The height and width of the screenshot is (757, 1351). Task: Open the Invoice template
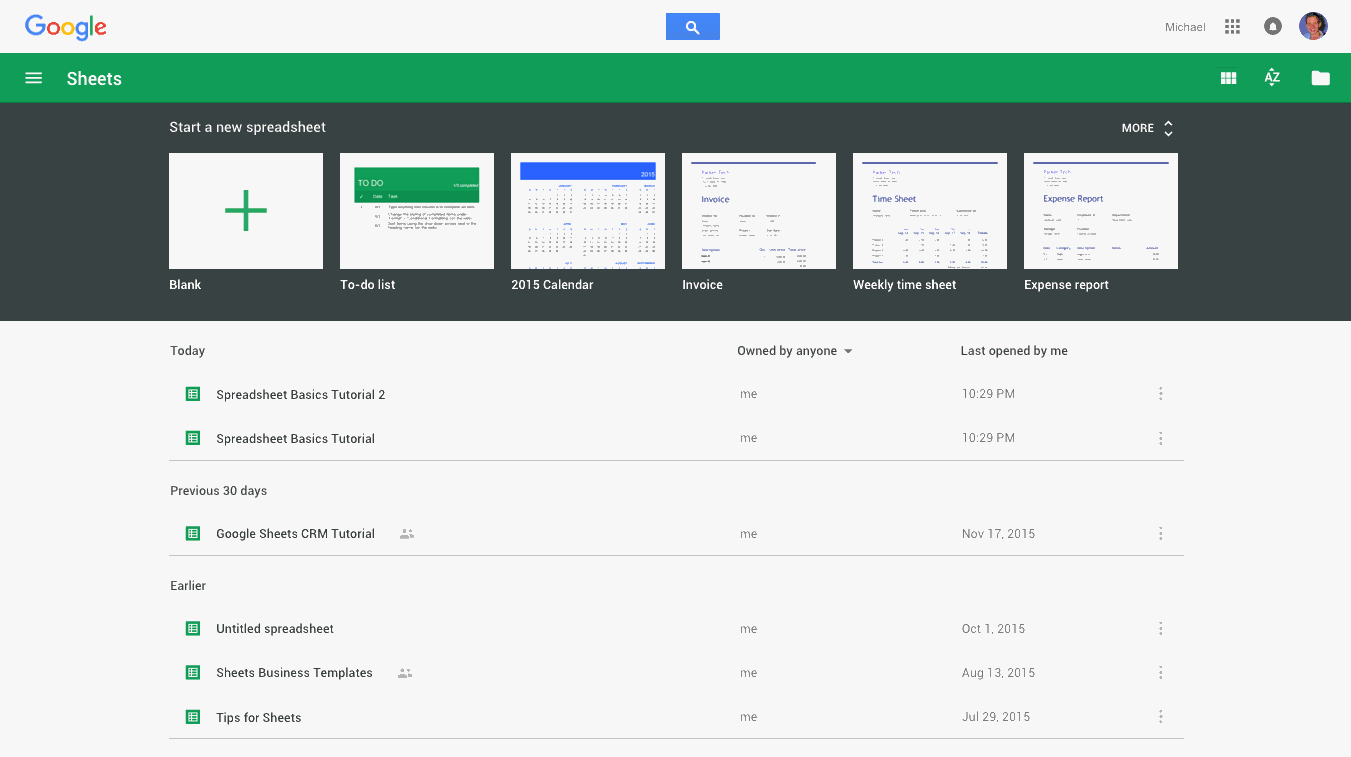[x=758, y=211]
